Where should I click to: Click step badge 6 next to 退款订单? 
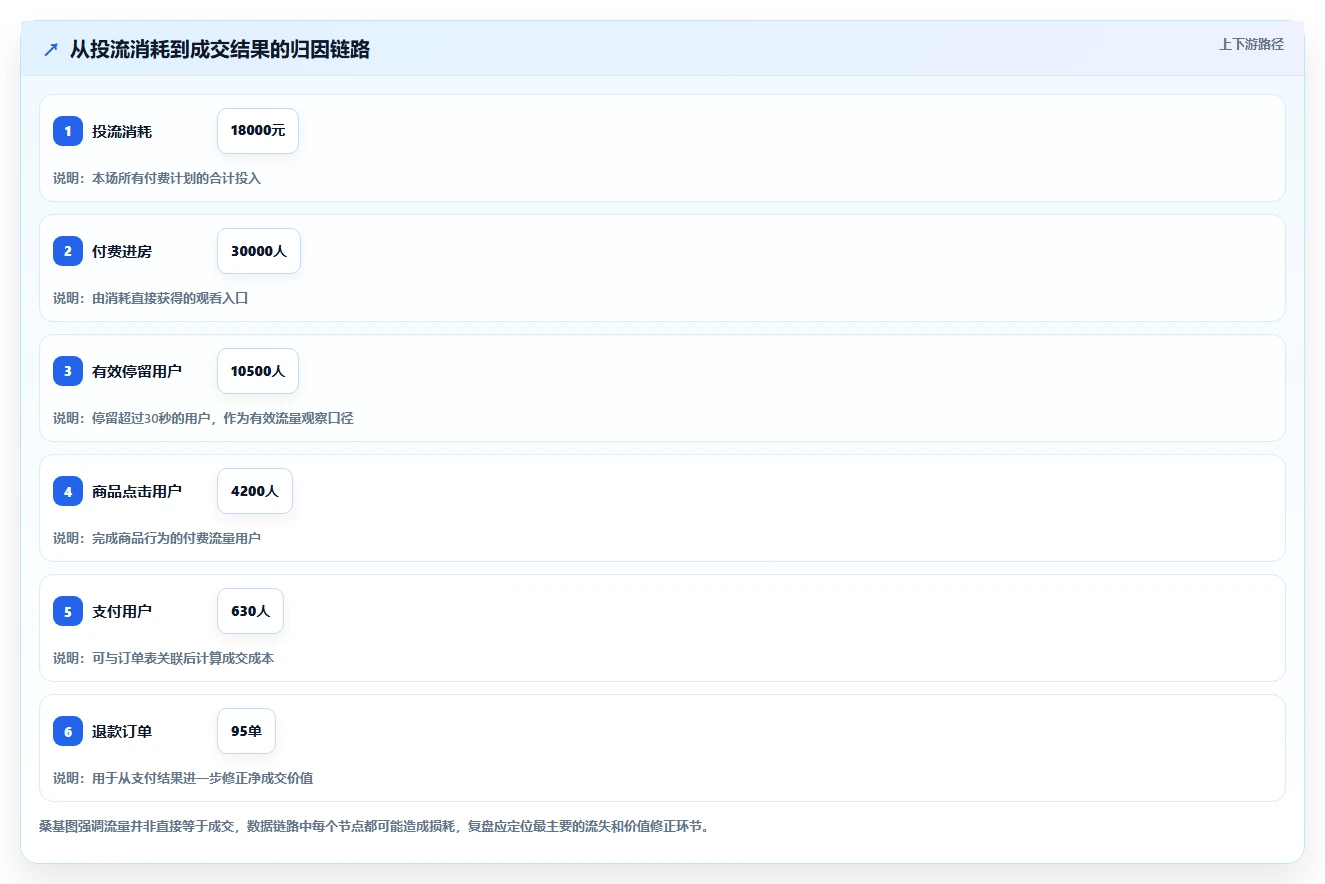pyautogui.click(x=68, y=731)
